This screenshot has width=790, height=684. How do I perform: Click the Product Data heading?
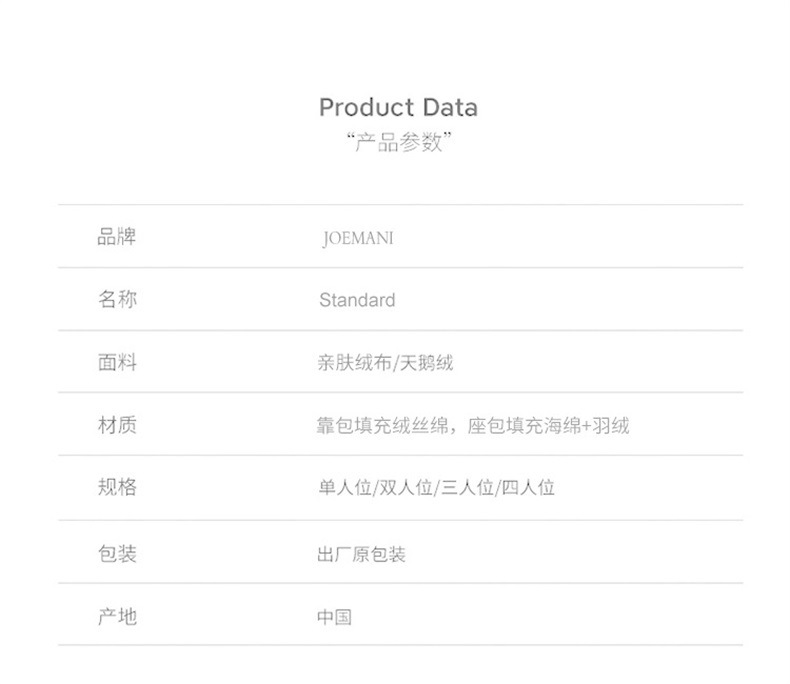398,107
